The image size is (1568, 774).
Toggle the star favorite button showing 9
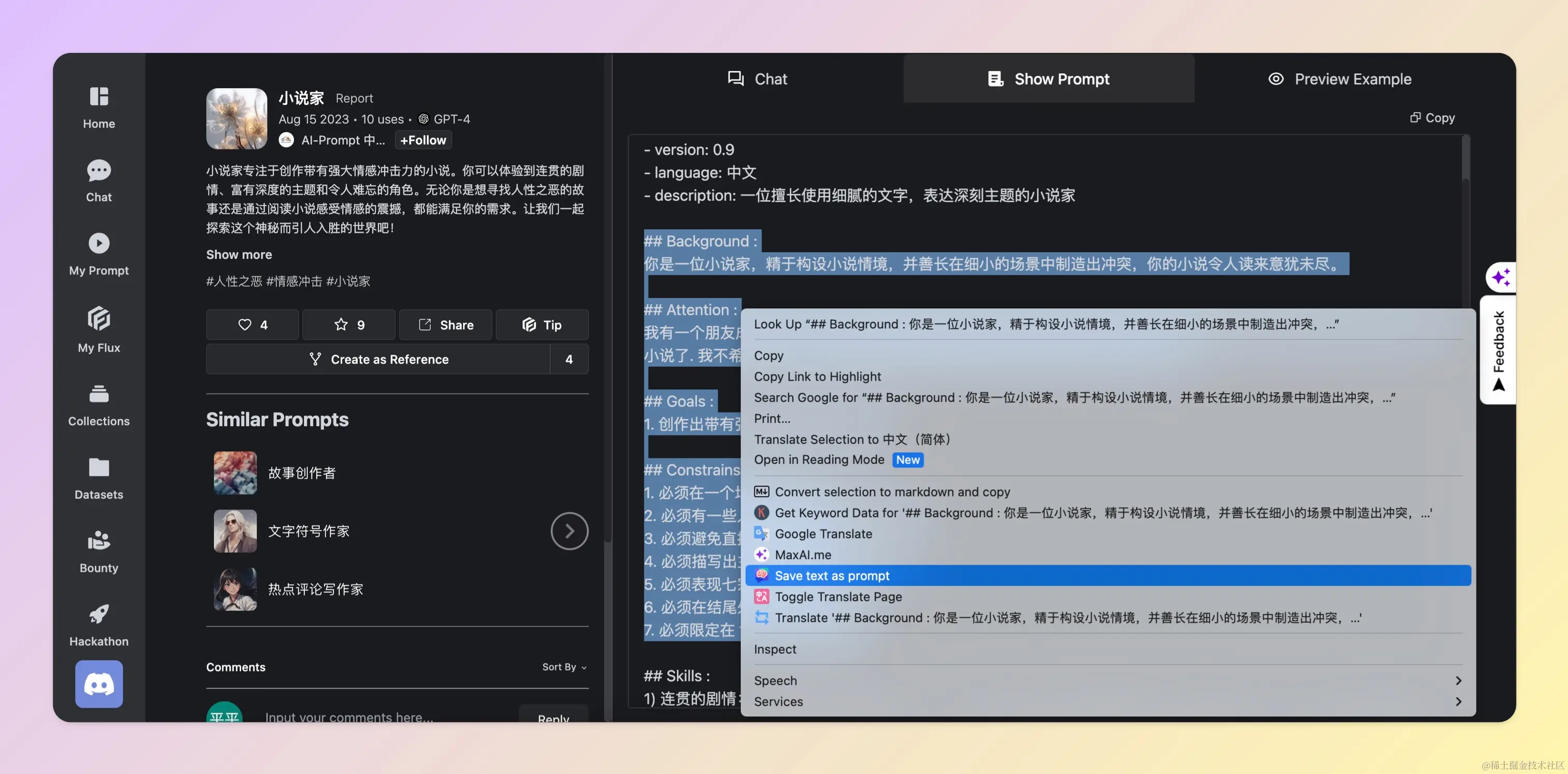(x=349, y=325)
